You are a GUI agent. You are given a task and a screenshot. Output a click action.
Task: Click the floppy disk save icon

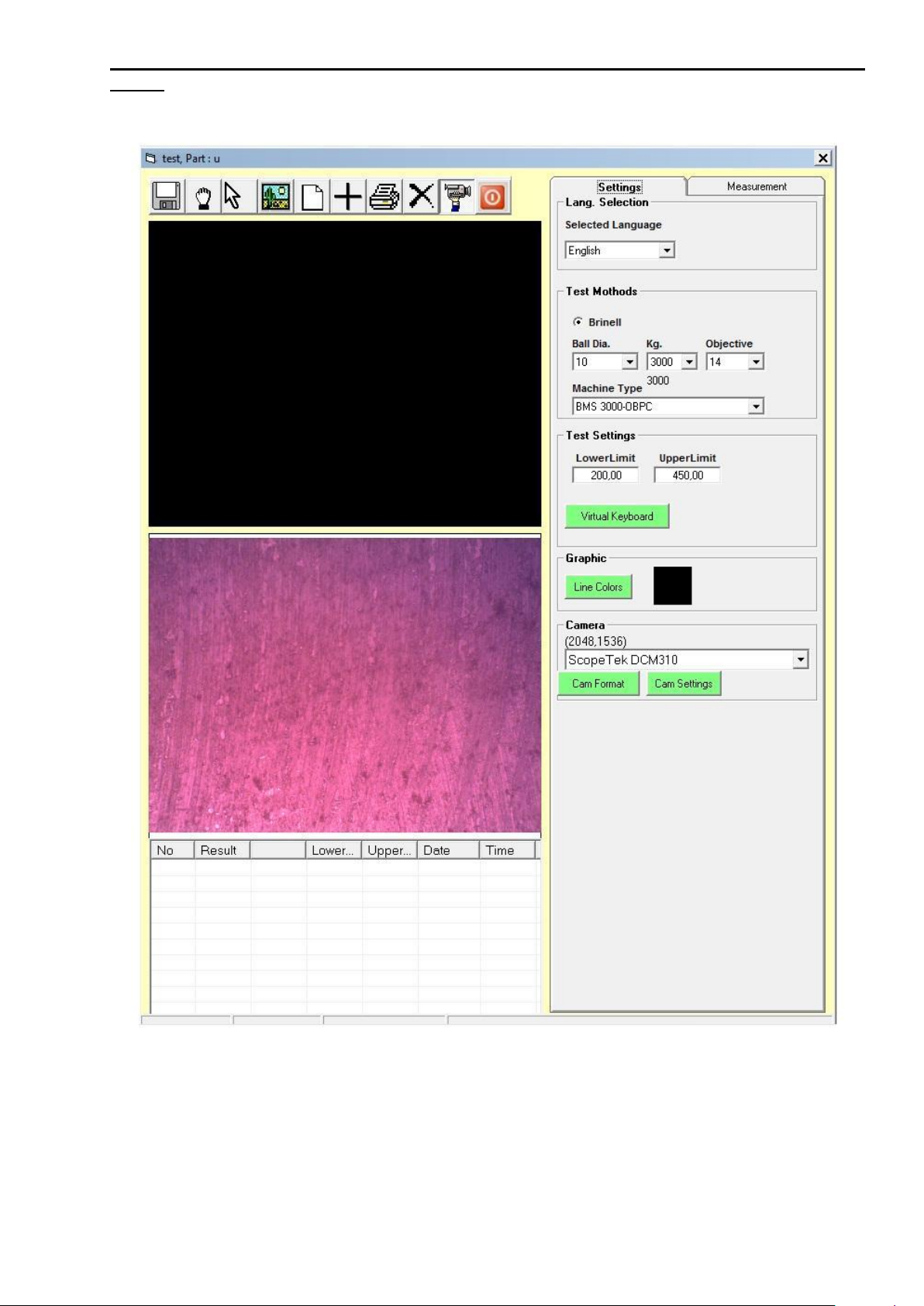[167, 196]
